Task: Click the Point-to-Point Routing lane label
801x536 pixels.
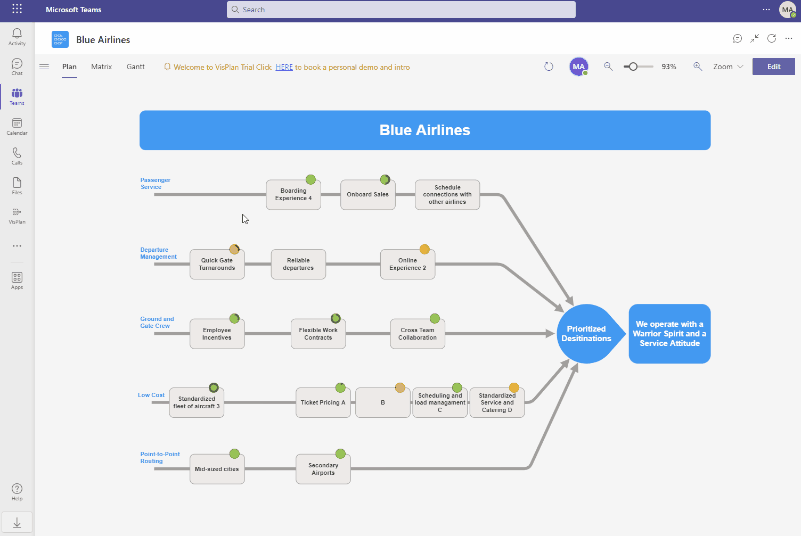Action: coord(160,457)
